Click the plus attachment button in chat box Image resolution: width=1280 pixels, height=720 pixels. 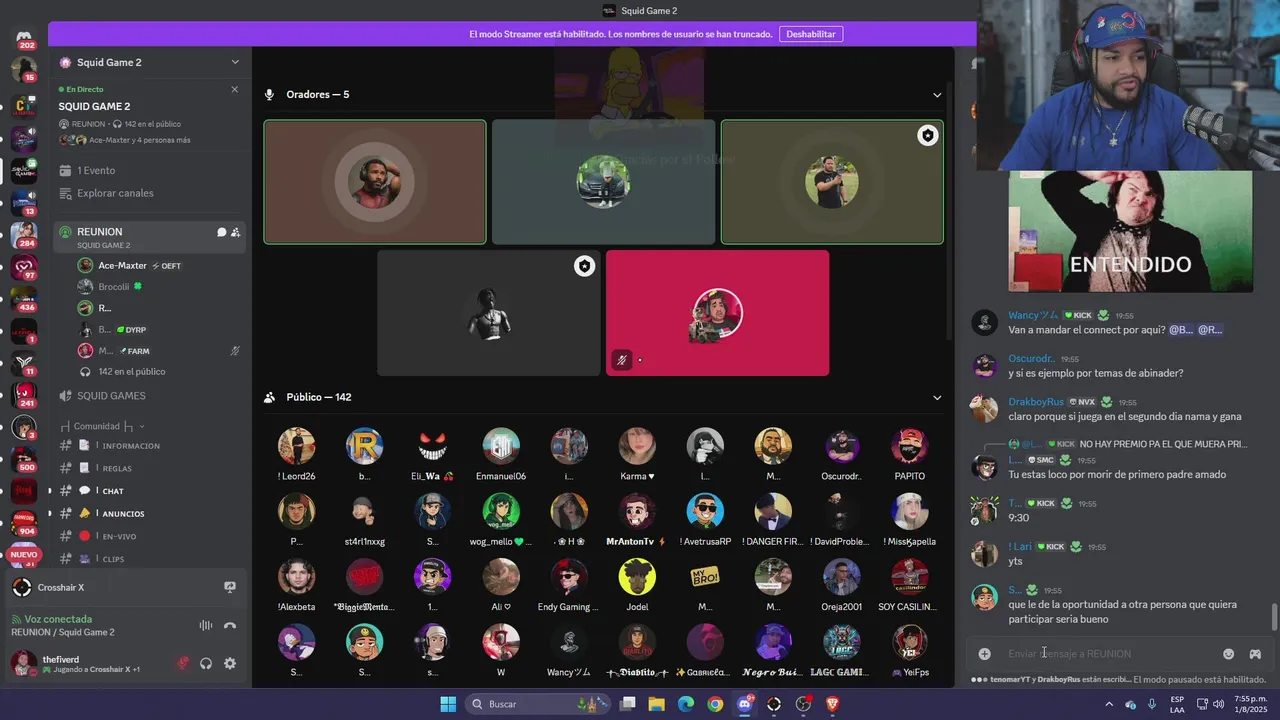984,654
